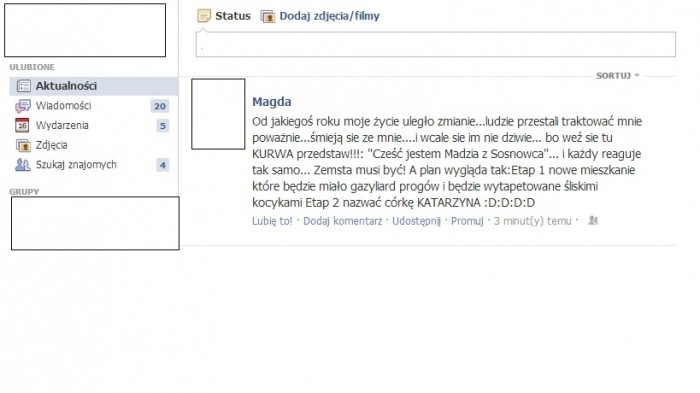
Task: Click Udostępnij to share the post
Action: pos(416,221)
